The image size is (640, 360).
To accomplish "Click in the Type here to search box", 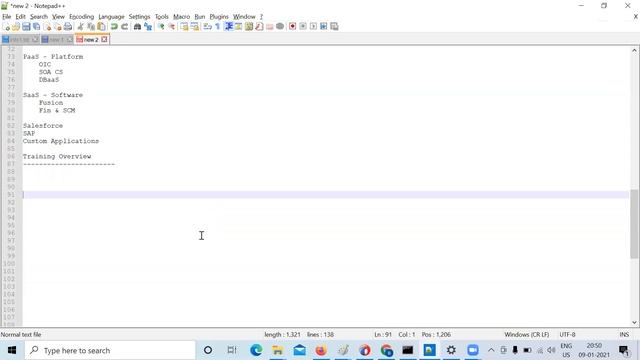I will point(110,350).
